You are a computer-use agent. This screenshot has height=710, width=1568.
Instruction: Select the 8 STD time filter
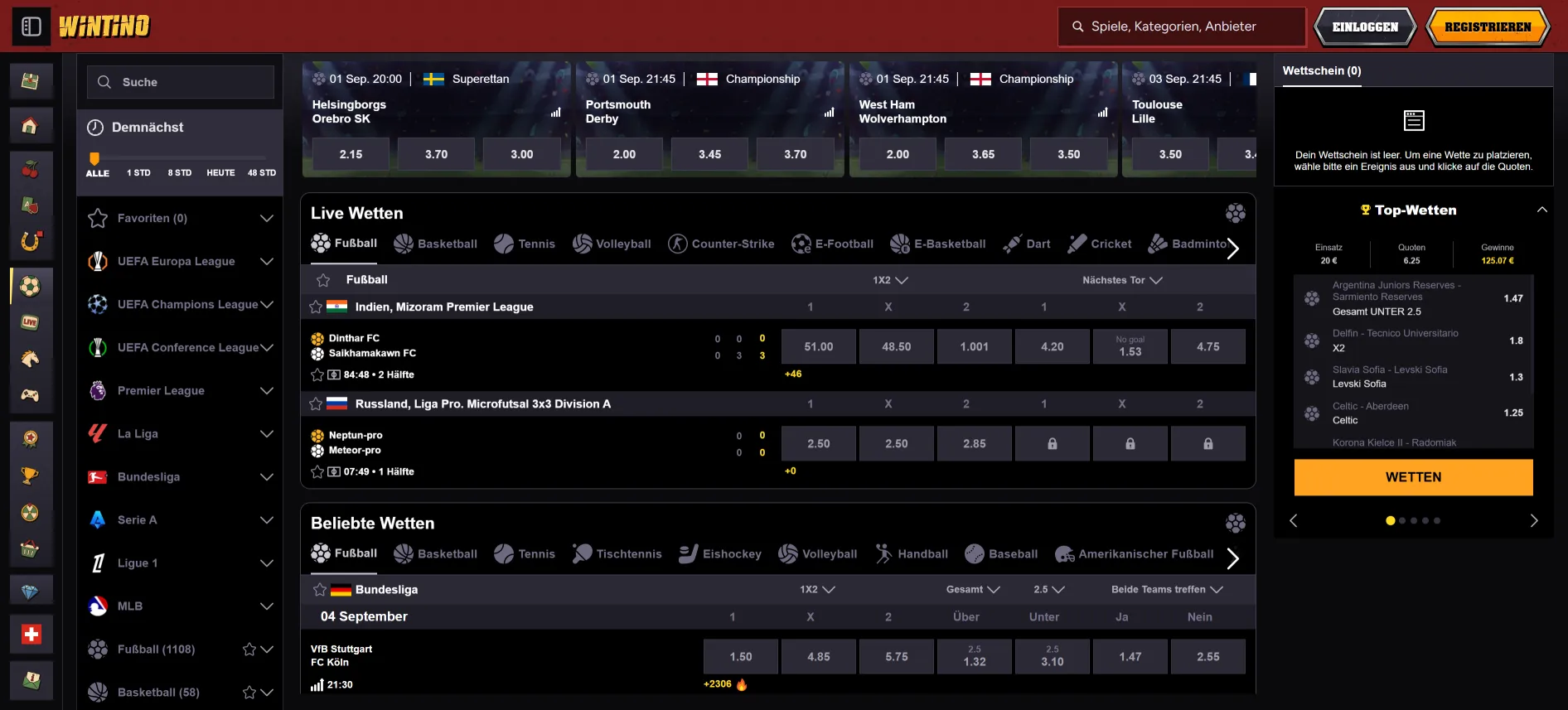(180, 173)
